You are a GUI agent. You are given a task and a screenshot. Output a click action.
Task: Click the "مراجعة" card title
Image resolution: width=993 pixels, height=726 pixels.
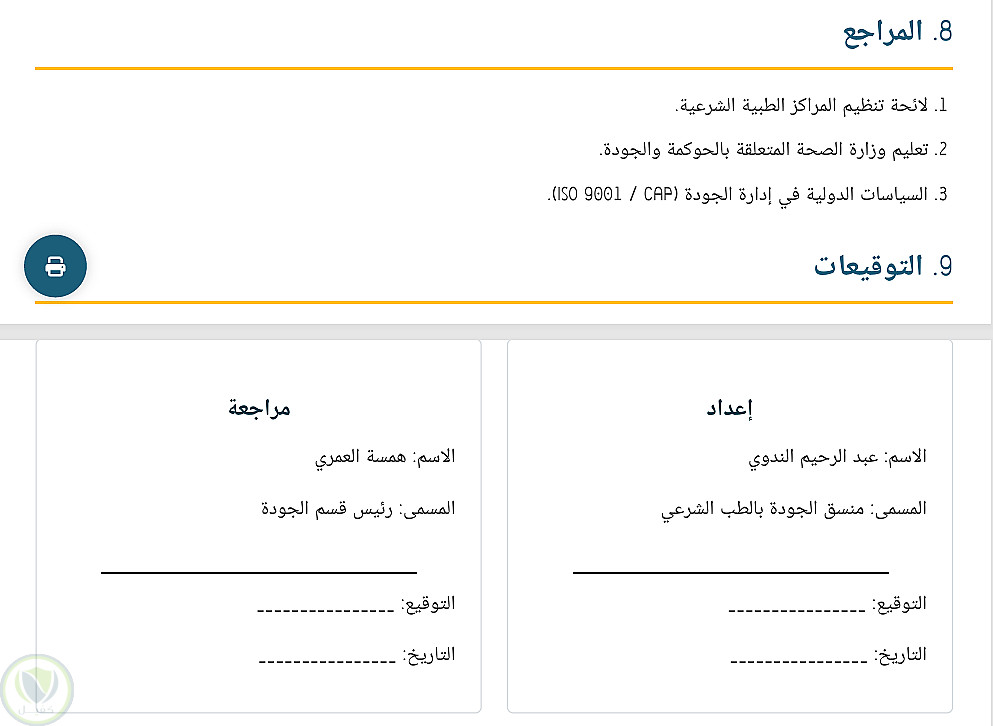tap(259, 408)
